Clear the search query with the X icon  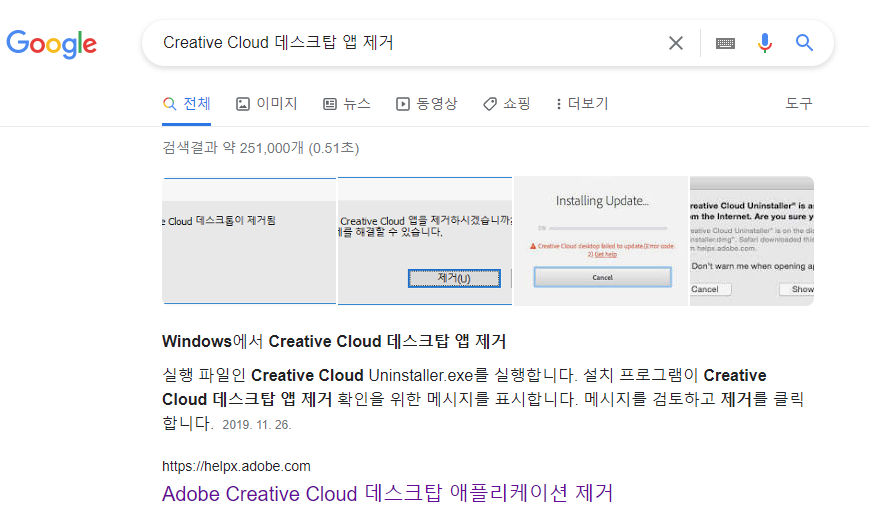pos(676,43)
